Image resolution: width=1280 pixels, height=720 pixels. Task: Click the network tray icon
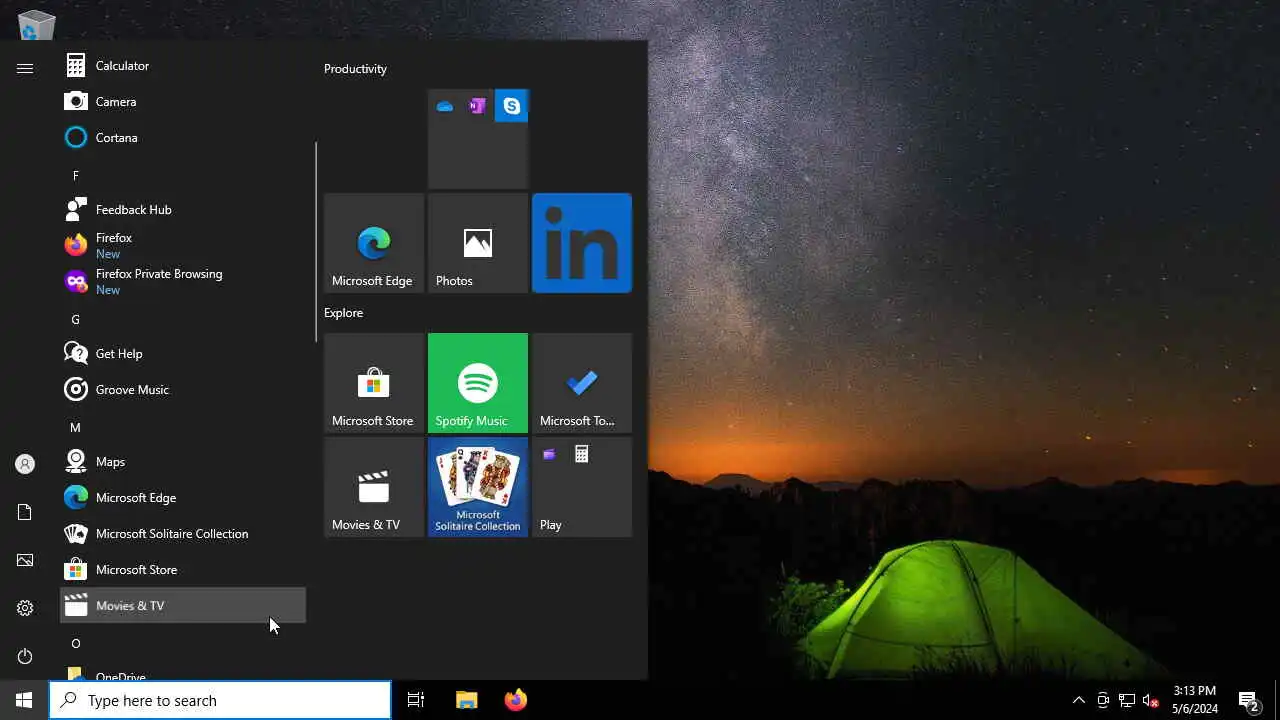(1126, 700)
